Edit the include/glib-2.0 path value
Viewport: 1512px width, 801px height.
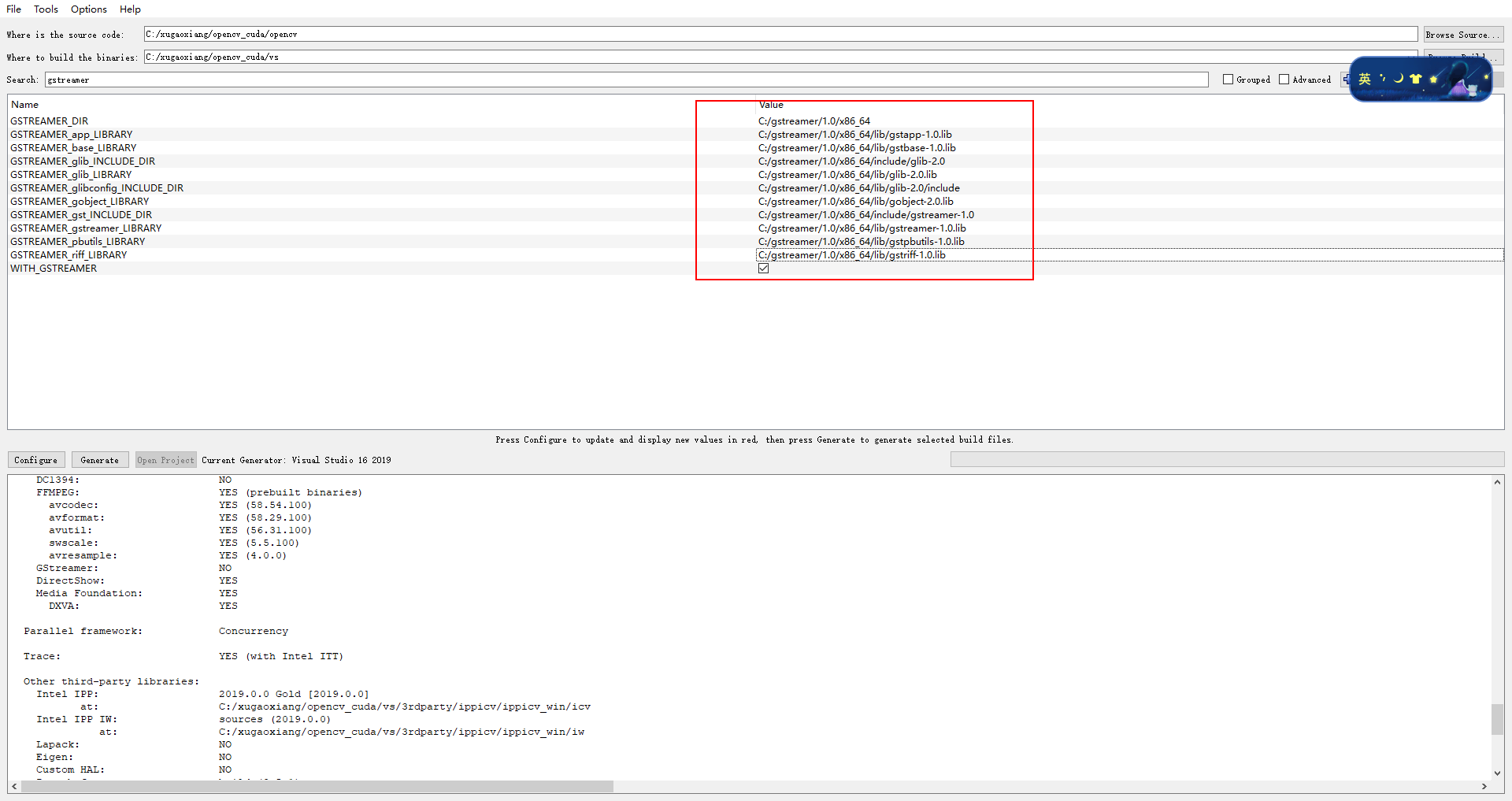pyautogui.click(x=851, y=161)
